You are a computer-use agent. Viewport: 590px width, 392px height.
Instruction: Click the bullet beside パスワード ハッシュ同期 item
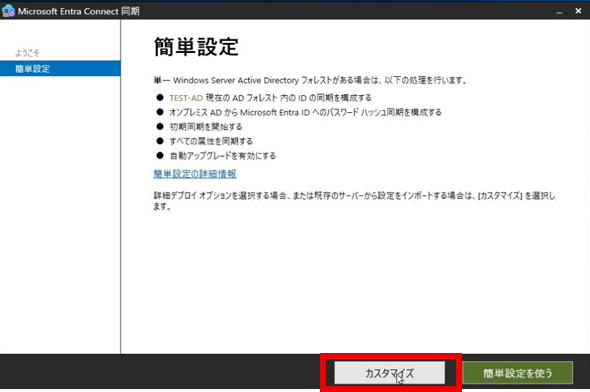[x=160, y=112]
